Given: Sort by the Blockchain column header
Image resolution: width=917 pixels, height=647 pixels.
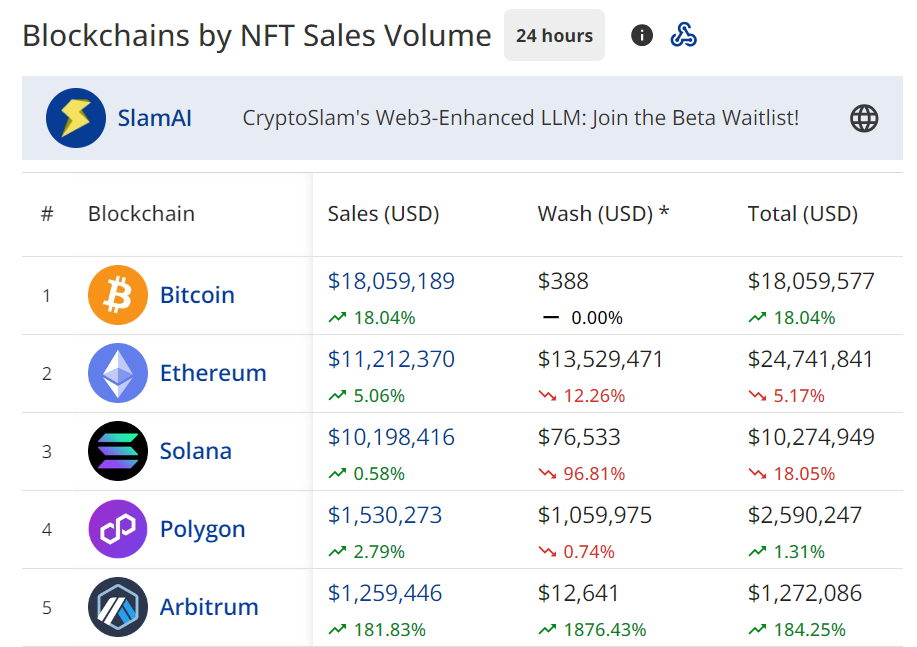Looking at the screenshot, I should [141, 214].
